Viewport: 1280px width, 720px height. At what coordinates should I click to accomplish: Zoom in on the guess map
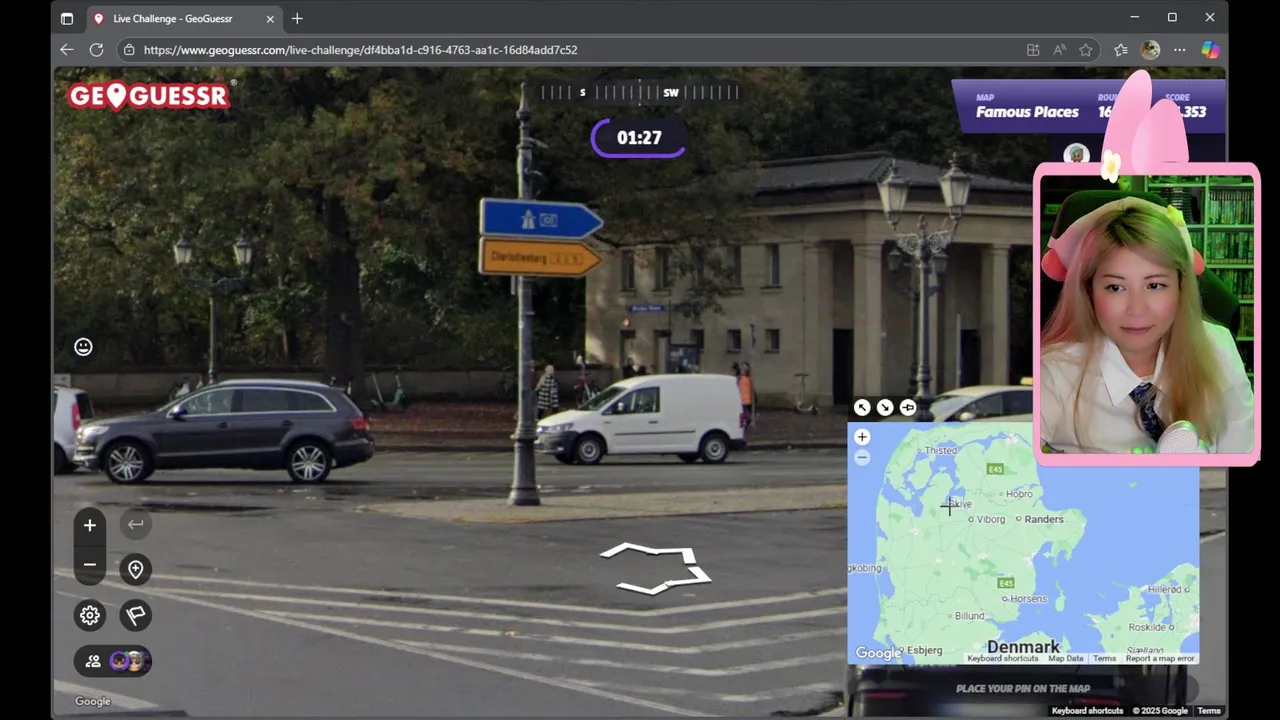862,437
